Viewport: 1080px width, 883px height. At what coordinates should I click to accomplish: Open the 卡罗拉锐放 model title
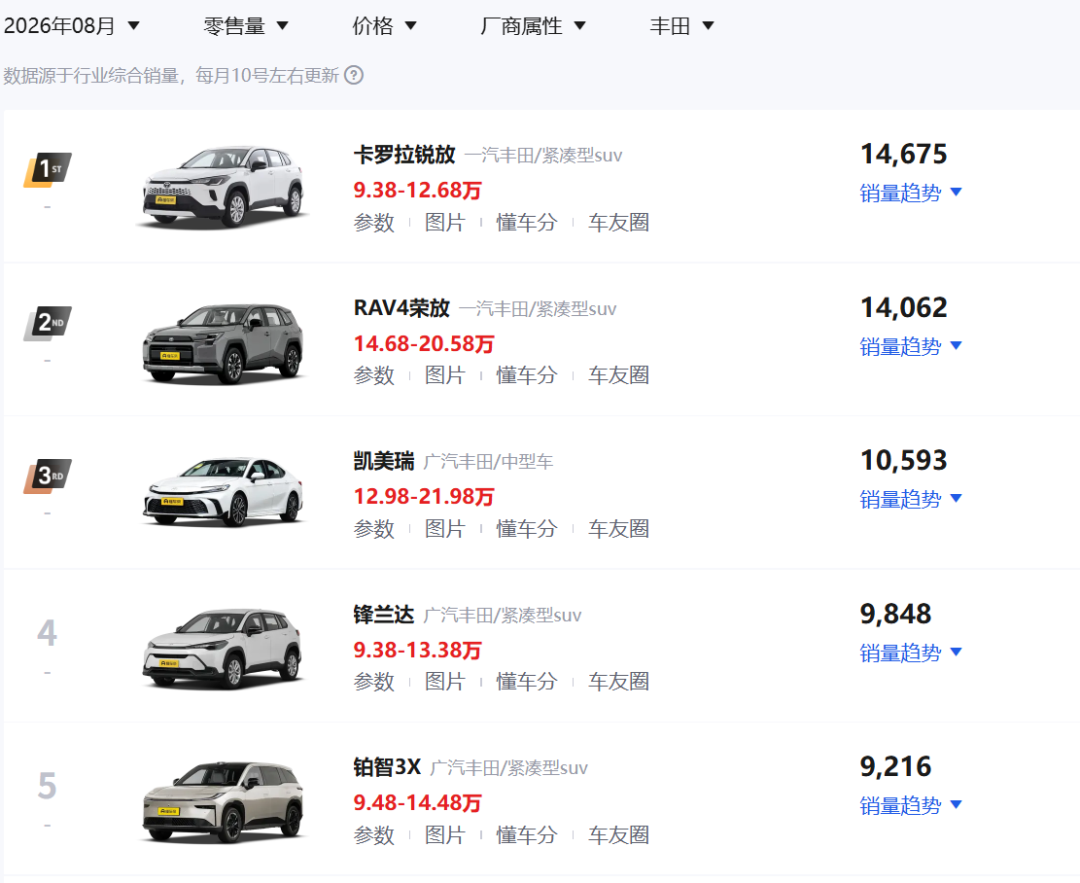pyautogui.click(x=404, y=155)
